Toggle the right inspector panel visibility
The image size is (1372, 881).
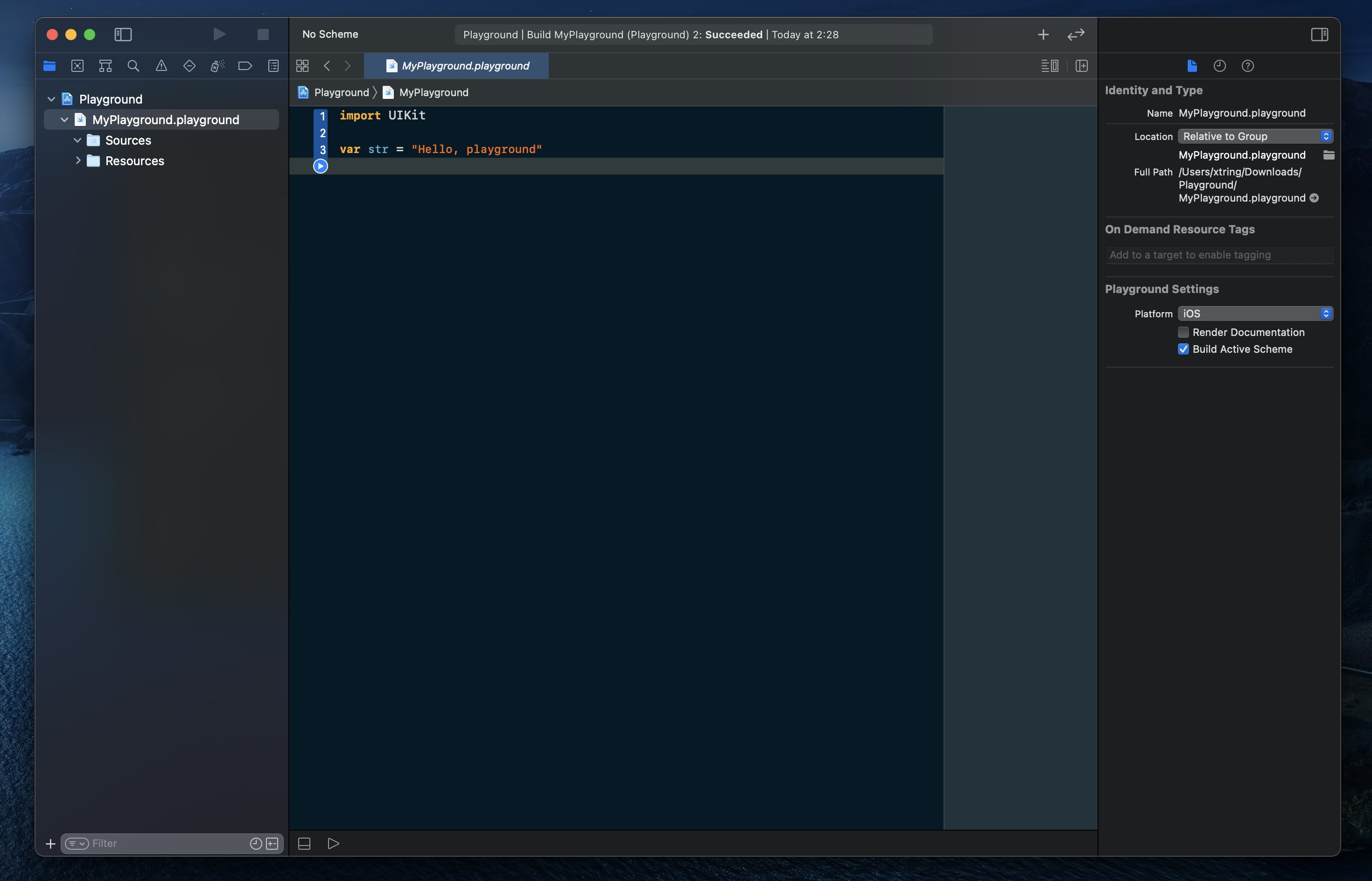[x=1319, y=35]
